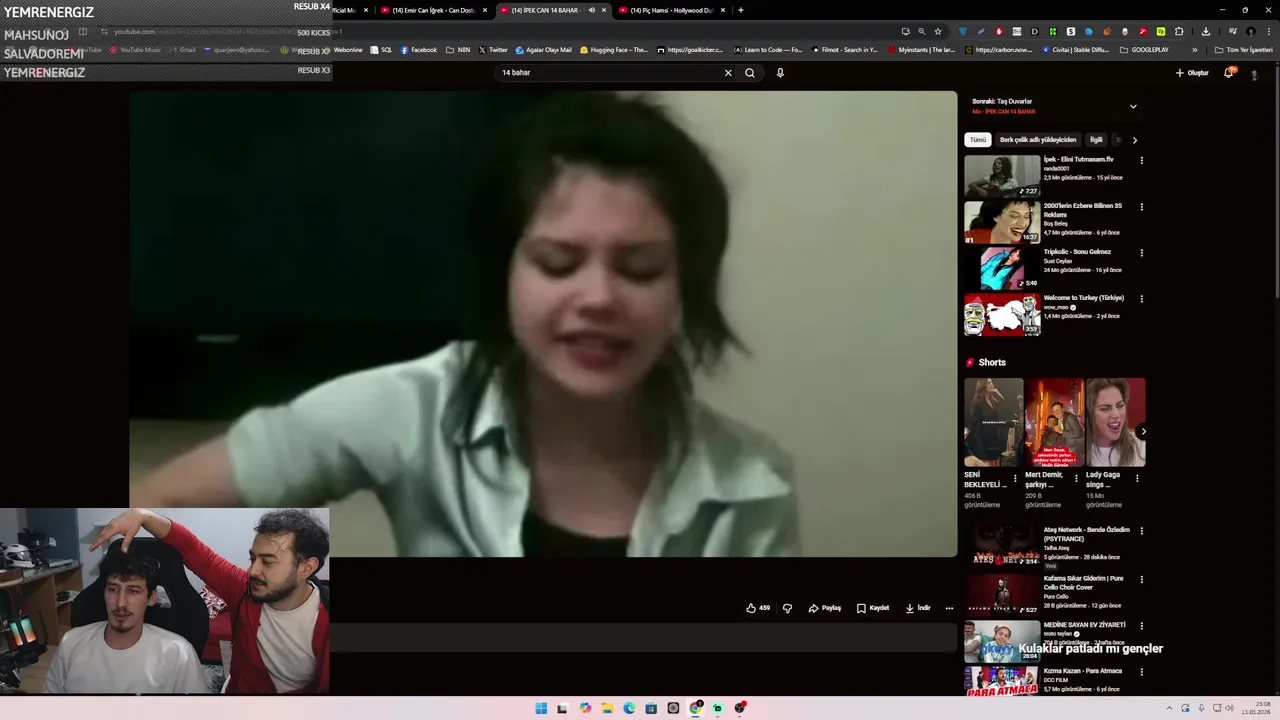1280x720 pixels.
Task: Bookmark this page with star icon
Action: [x=938, y=31]
